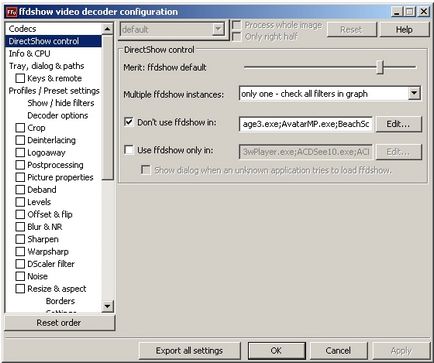Enable the Crop filter checkbox
This screenshot has height=363, width=434.
(20, 128)
